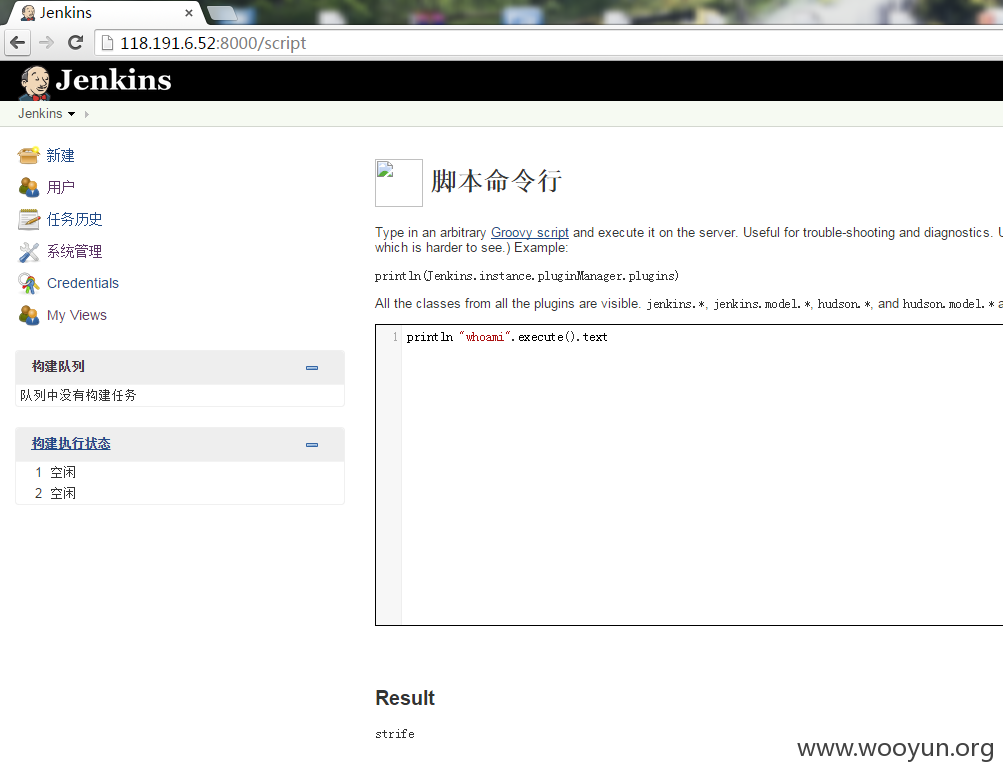This screenshot has height=777, width=1003.
Task: Select the Jenkins browser tab
Action: pyautogui.click(x=106, y=13)
